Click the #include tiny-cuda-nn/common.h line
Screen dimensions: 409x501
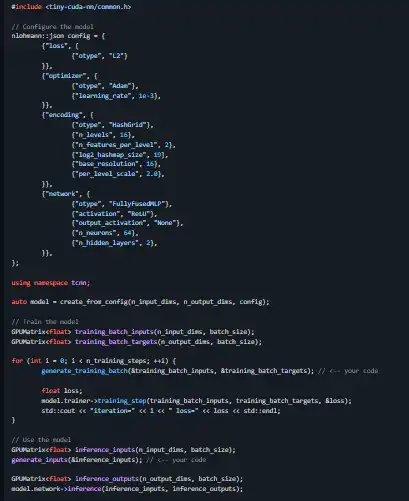[x=71, y=7]
